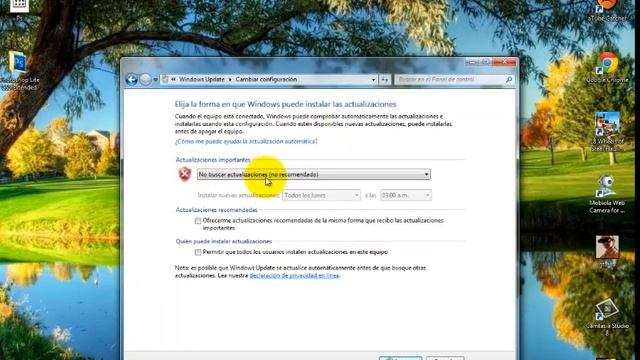The image size is (640, 360).
Task: Open the Camtasia Studio 8 desktop shortcut
Action: pyautogui.click(x=607, y=317)
